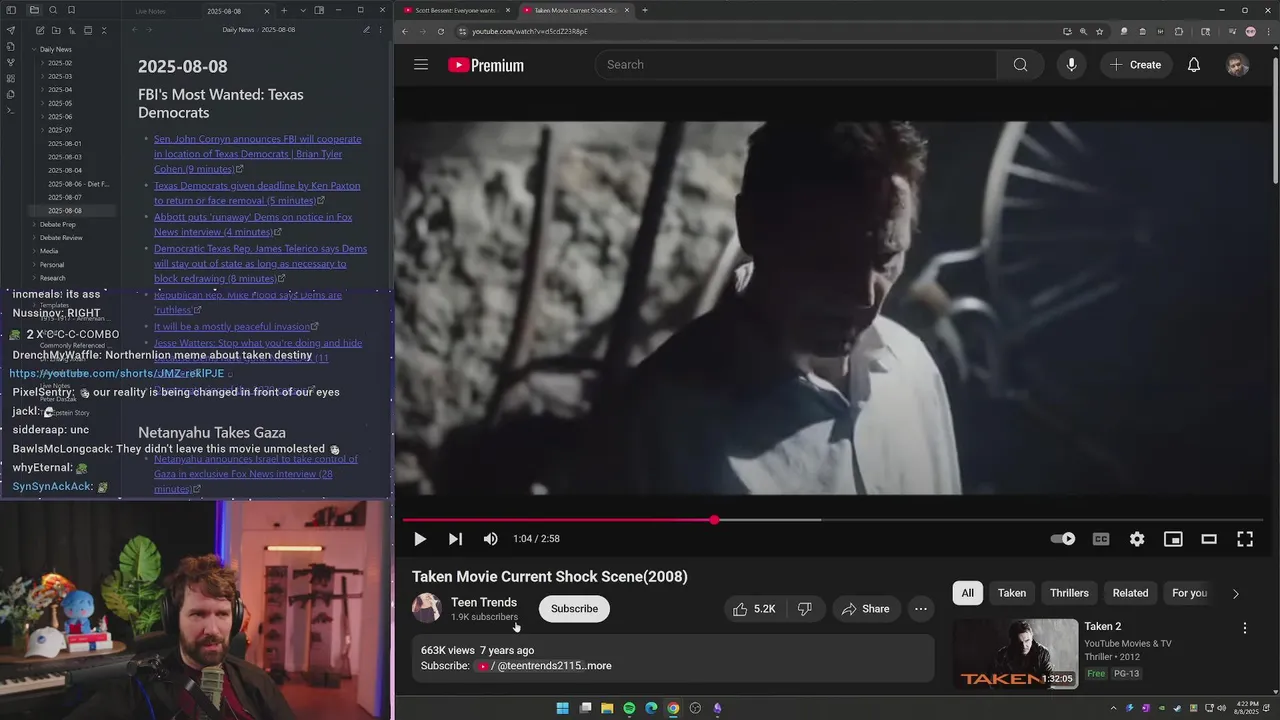Screen dimensions: 1280x720
Task: Like the video with 5.2K likes
Action: click(755, 609)
